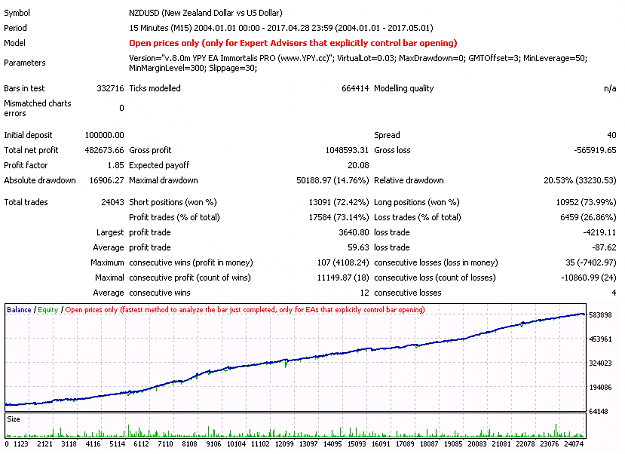
Task: Click the Absolute drawdown value 16906.27
Action: coord(107,180)
